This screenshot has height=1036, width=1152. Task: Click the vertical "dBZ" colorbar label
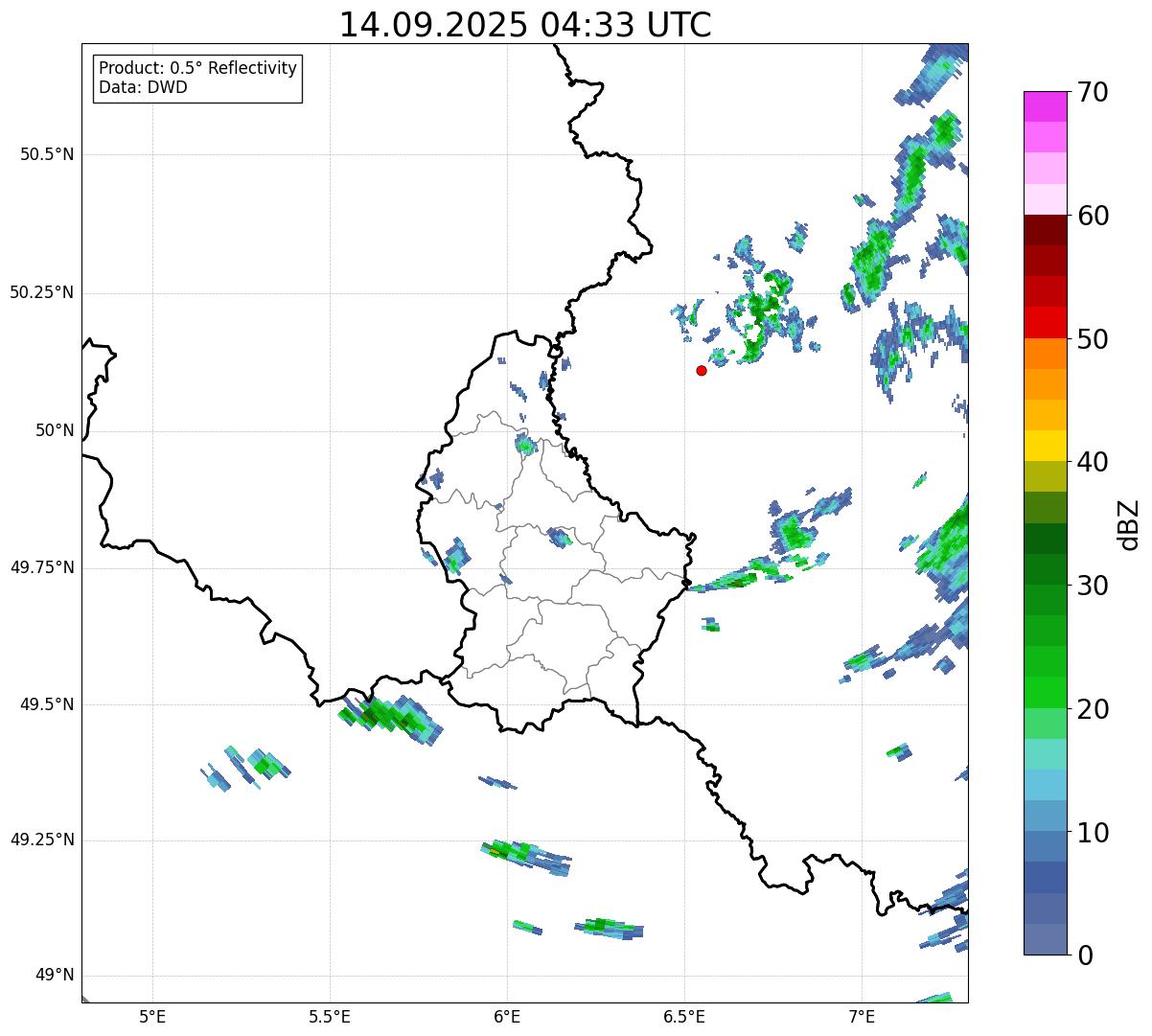point(1129,524)
